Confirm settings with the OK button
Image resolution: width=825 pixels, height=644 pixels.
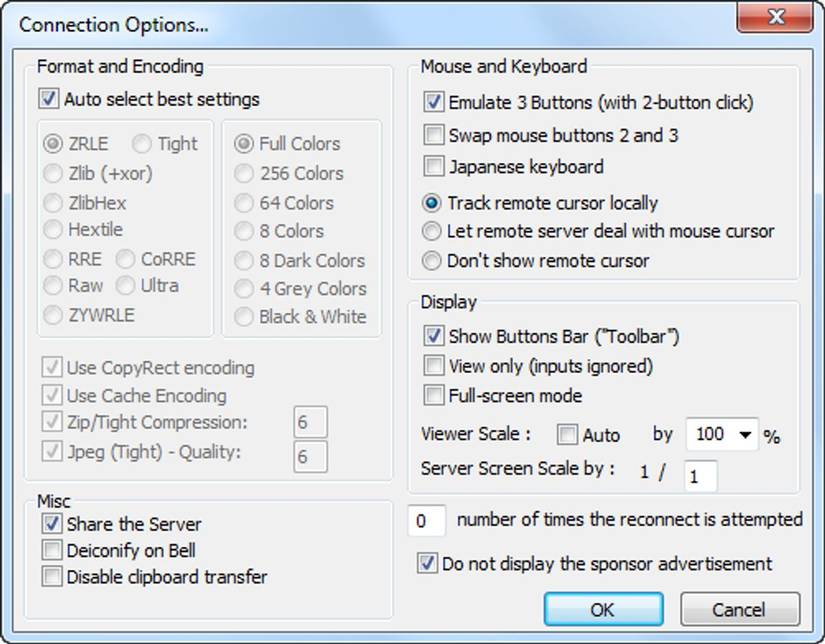click(x=605, y=609)
